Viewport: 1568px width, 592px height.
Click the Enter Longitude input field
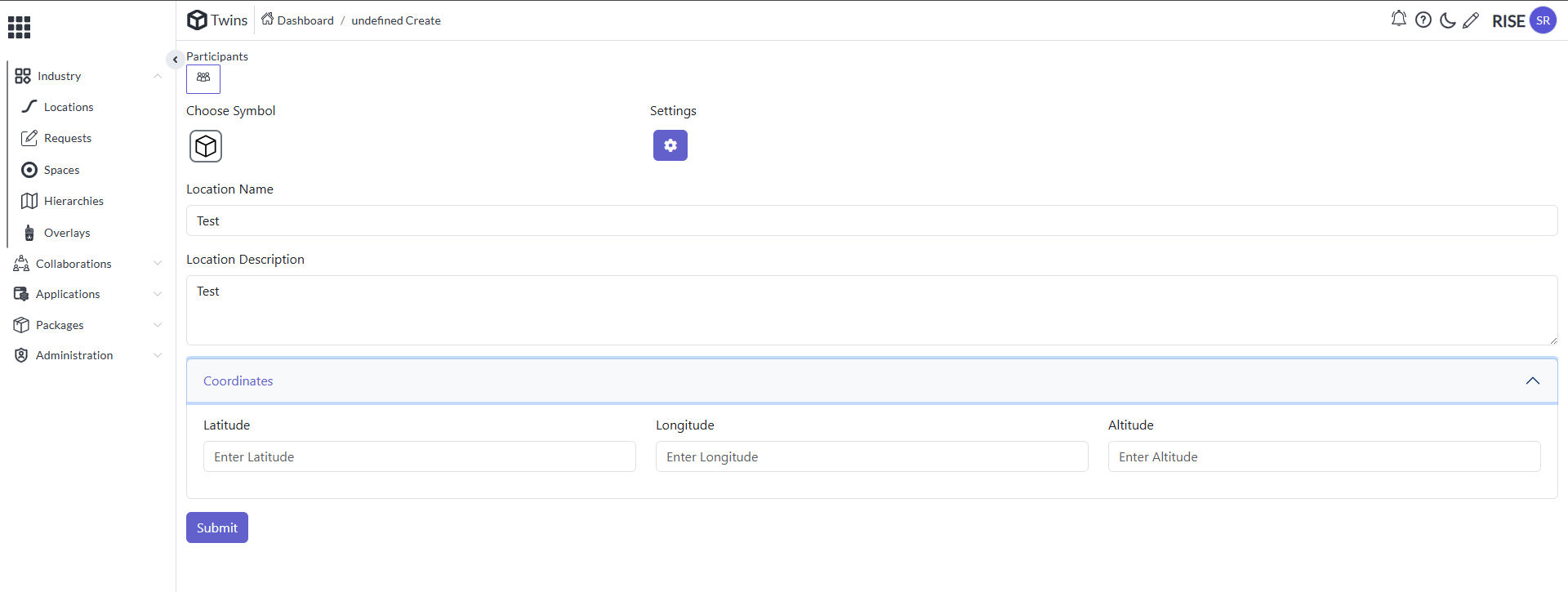pos(872,456)
